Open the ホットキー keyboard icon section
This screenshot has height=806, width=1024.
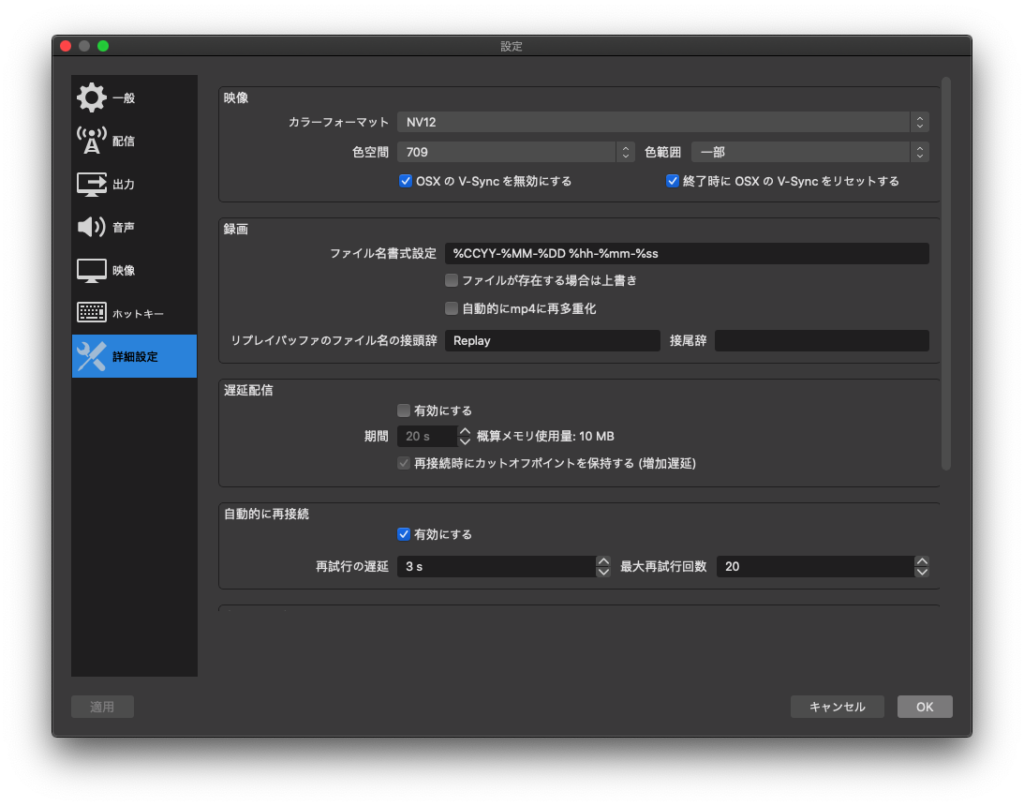91,313
